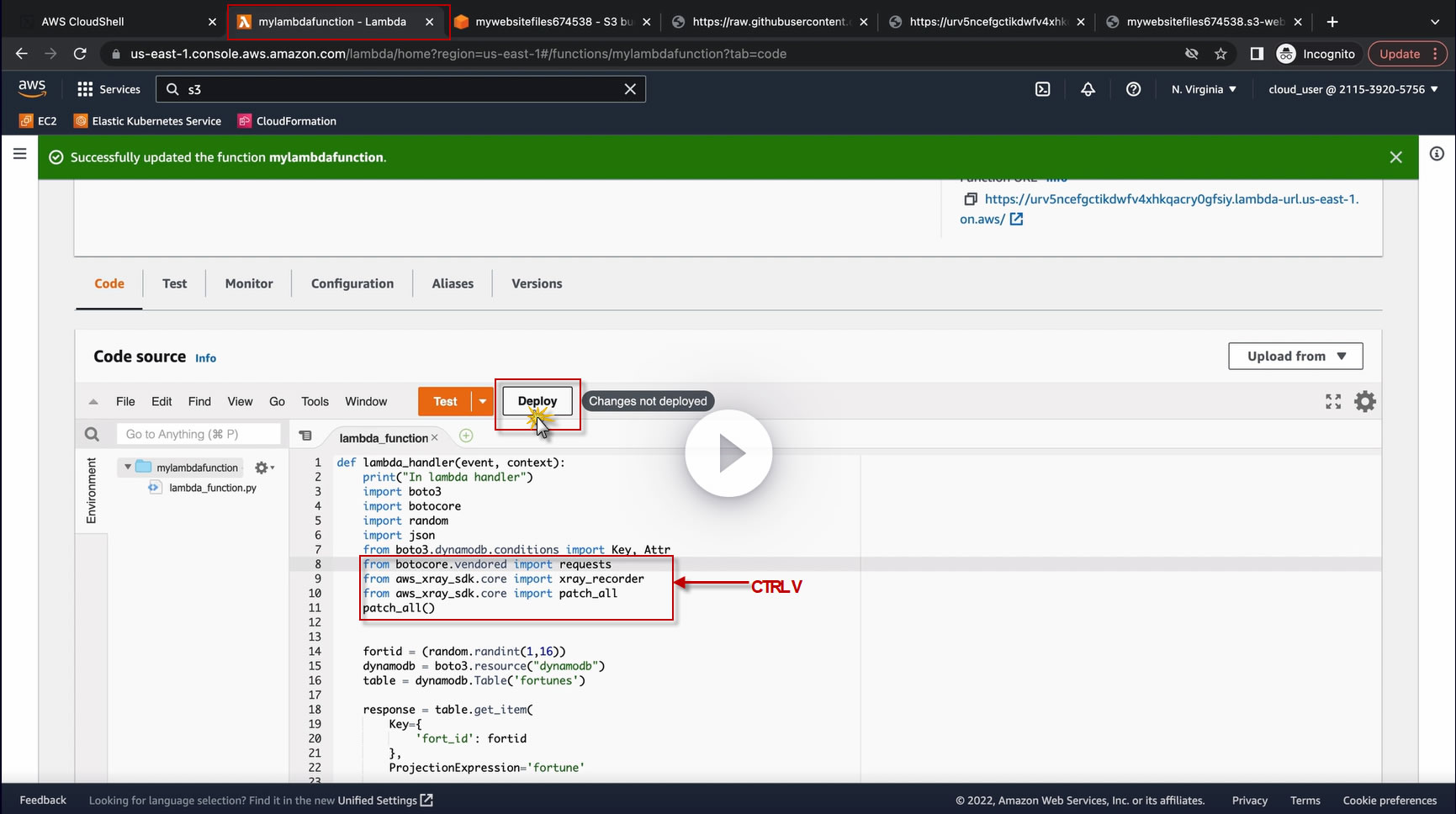1456x814 pixels.
Task: Switch to the Monitor tab
Action: point(249,283)
